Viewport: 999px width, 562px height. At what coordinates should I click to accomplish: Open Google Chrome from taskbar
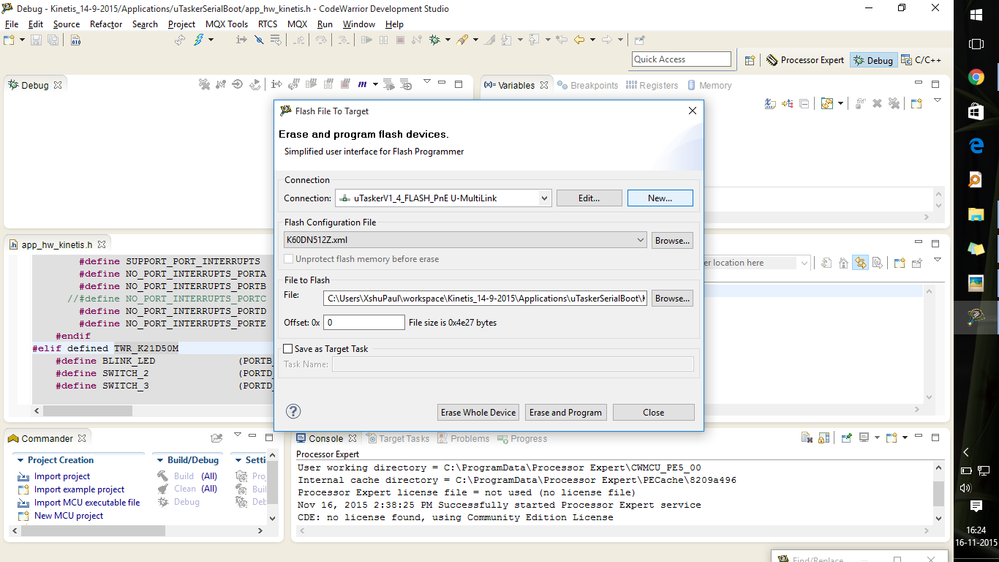click(976, 78)
